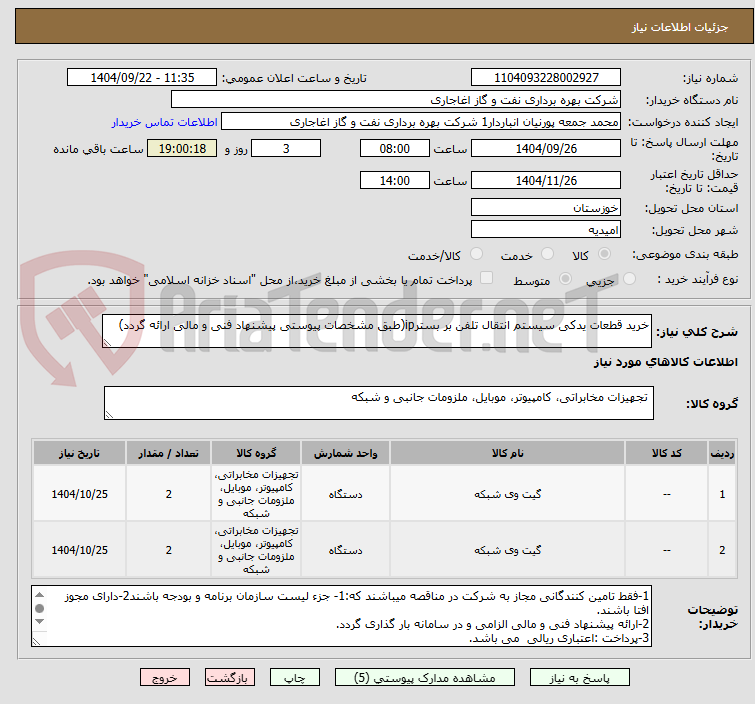
Task: Click the delivery city field امیدیه
Action: (546, 229)
